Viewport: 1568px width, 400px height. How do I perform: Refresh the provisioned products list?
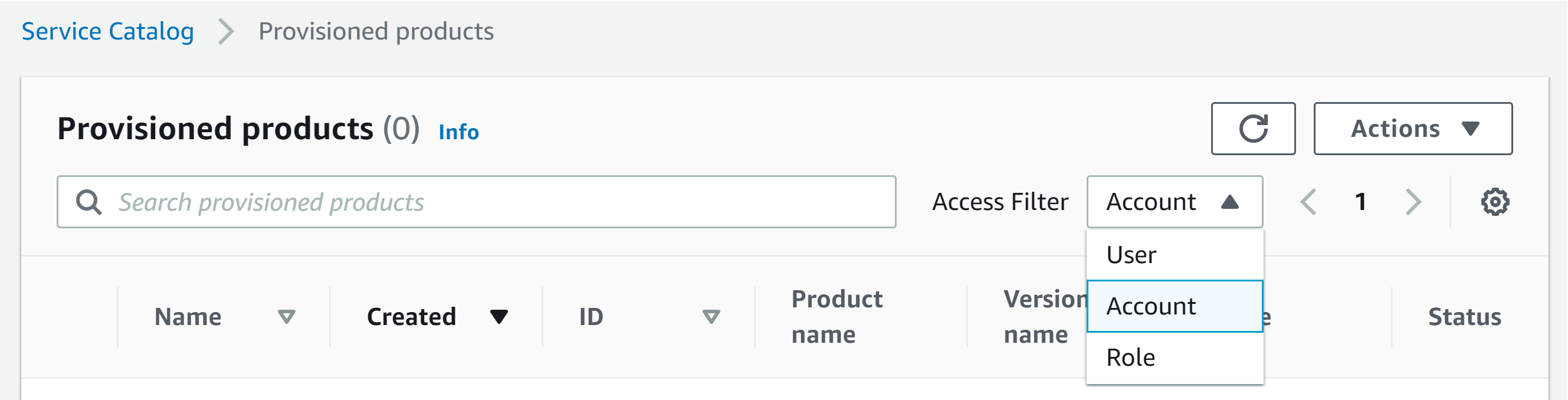pos(1253,129)
